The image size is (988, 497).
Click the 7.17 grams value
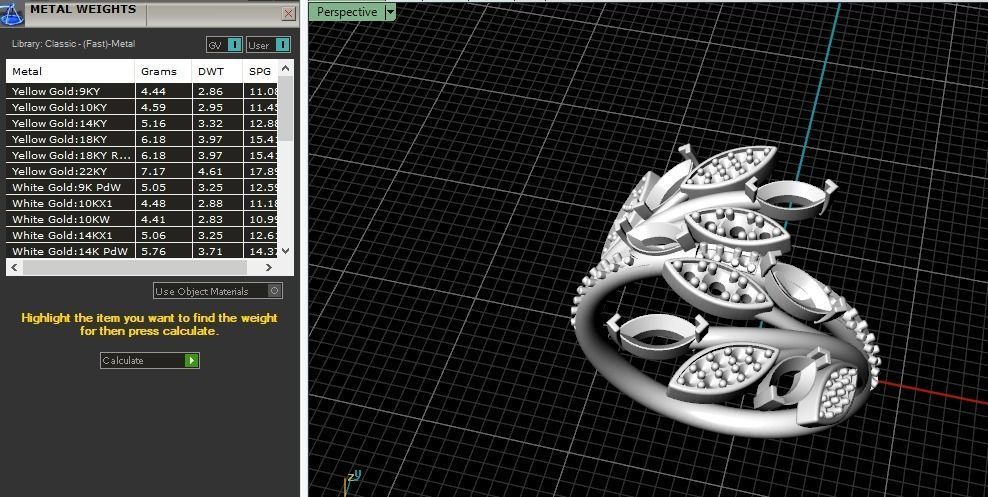tap(153, 171)
